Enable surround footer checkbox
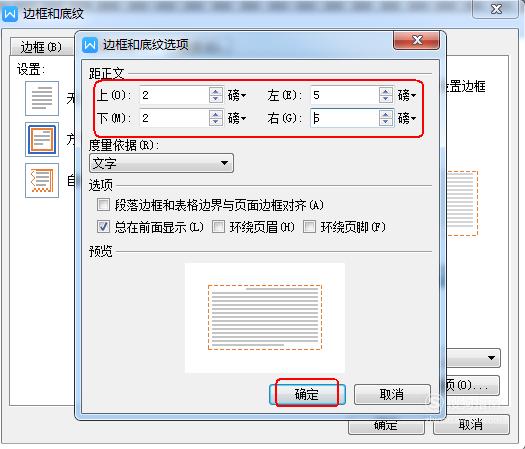 (309, 227)
